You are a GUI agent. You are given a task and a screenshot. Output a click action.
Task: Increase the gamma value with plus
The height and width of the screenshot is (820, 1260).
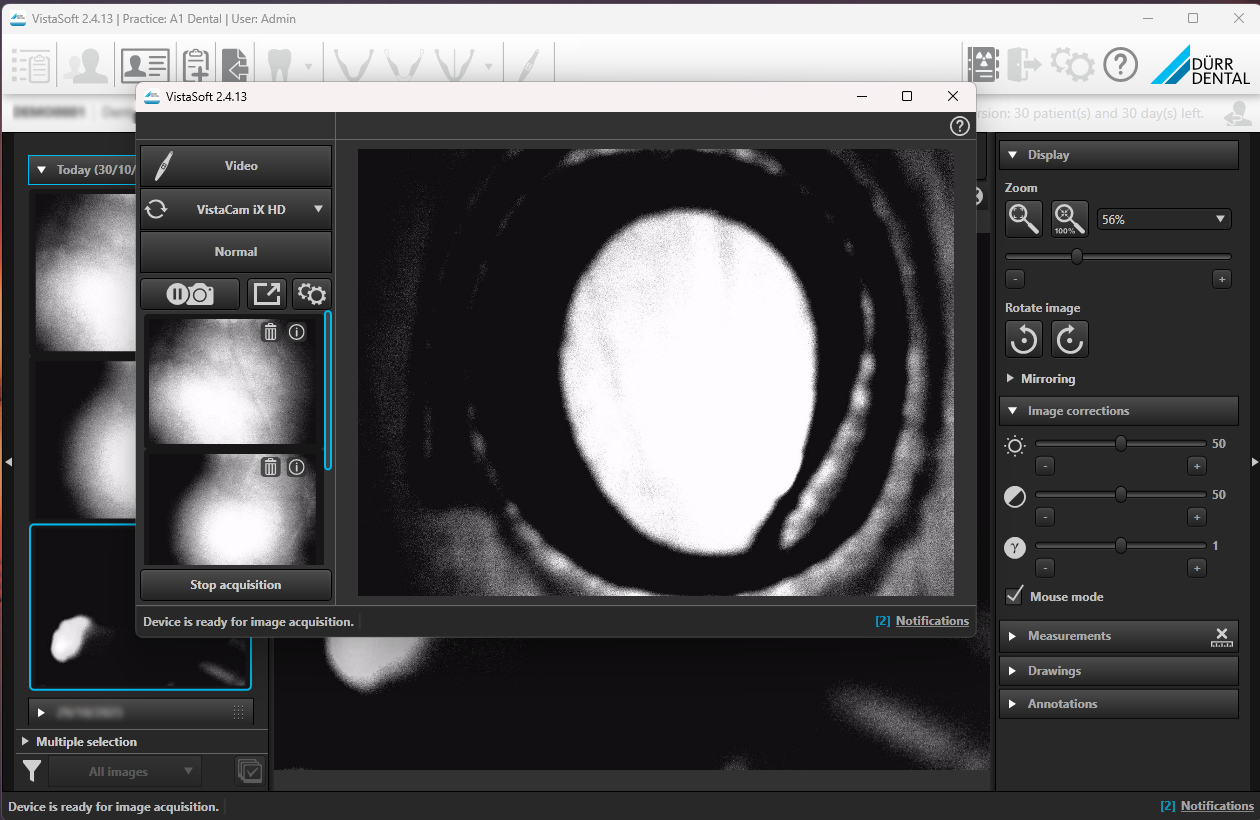point(1196,568)
